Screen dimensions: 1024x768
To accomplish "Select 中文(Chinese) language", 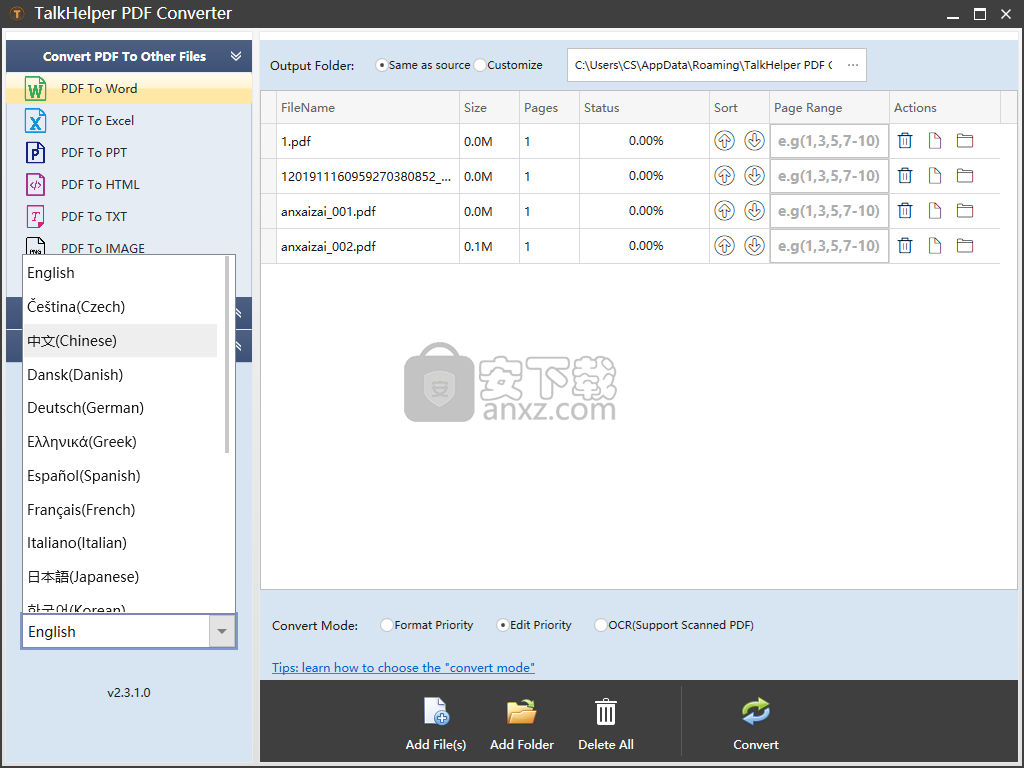I will 120,340.
